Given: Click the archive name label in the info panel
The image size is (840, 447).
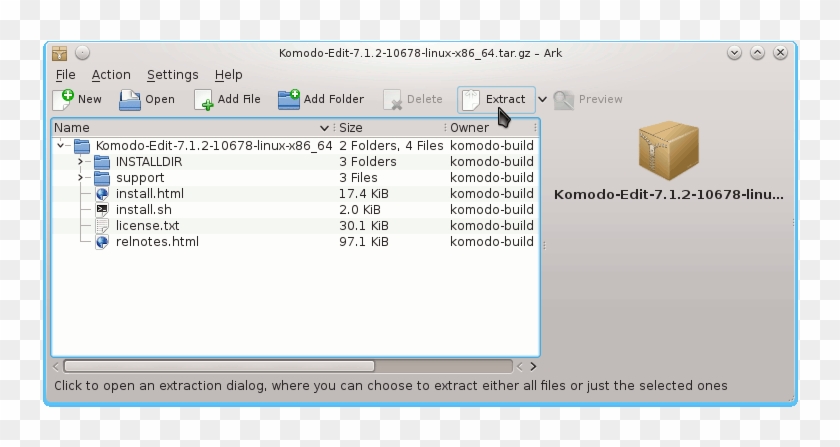Looking at the screenshot, I should pyautogui.click(x=669, y=195).
